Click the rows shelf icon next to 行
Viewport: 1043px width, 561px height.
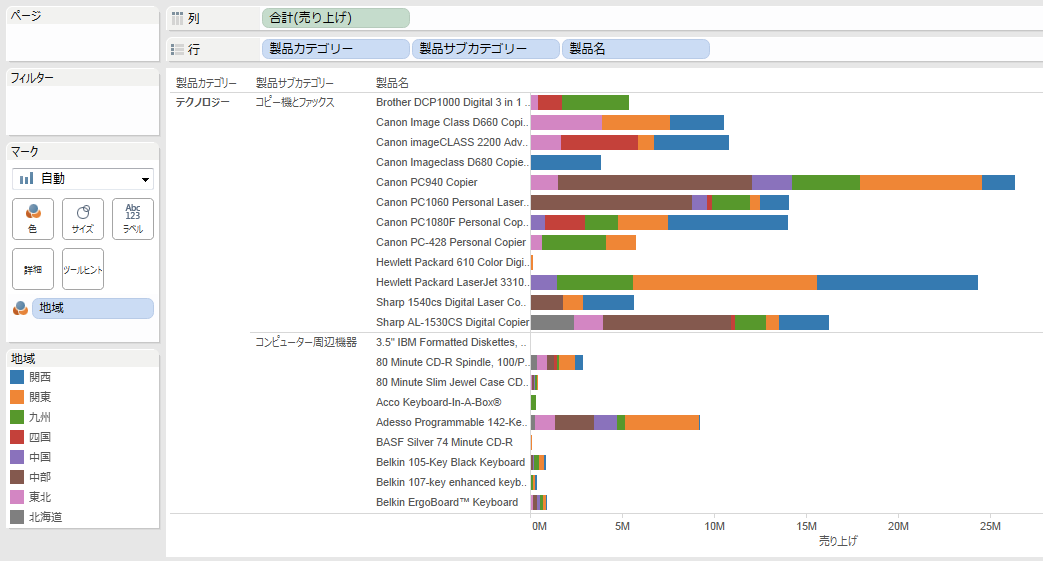(x=177, y=49)
